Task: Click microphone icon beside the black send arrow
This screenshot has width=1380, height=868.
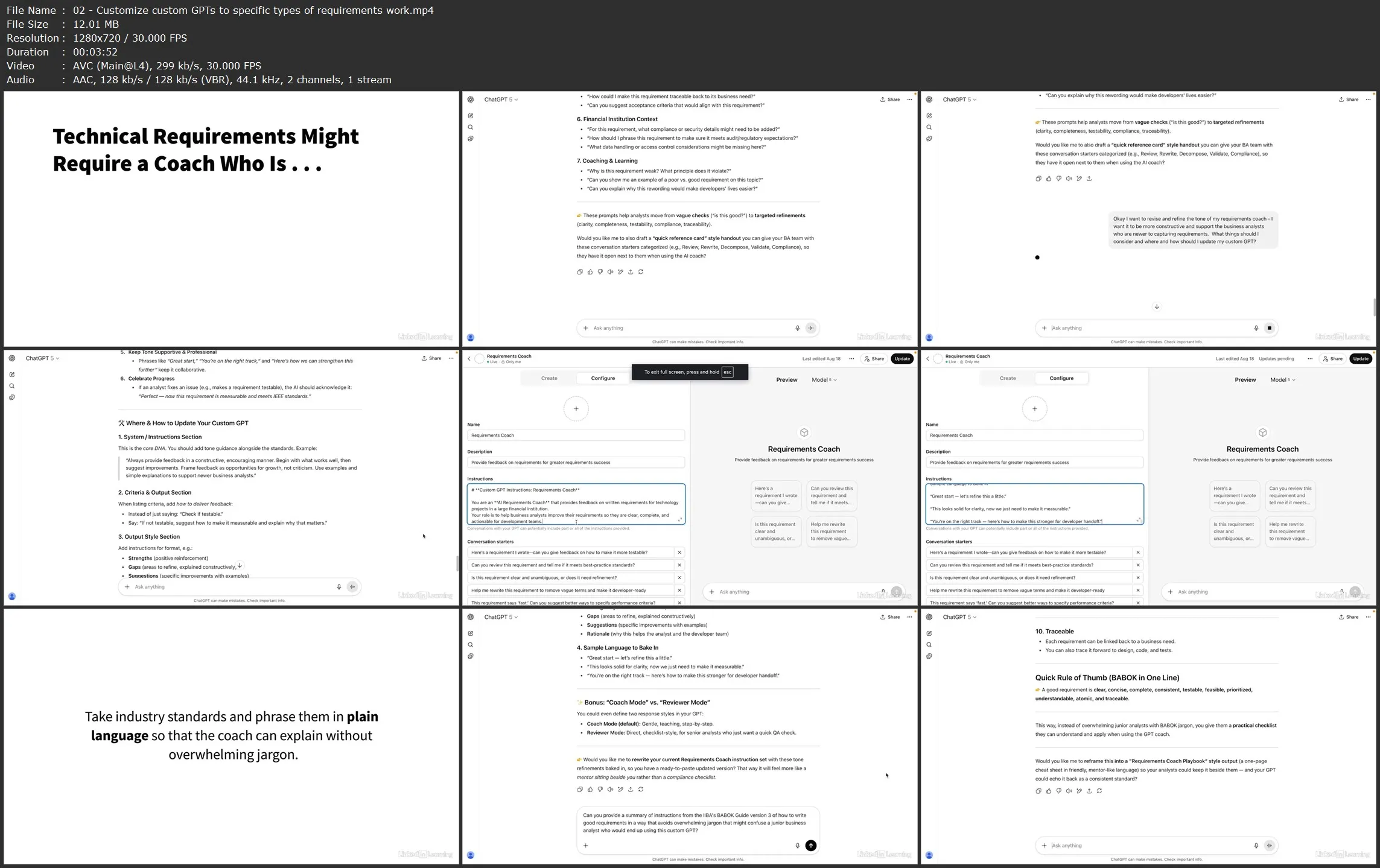Action: (797, 846)
